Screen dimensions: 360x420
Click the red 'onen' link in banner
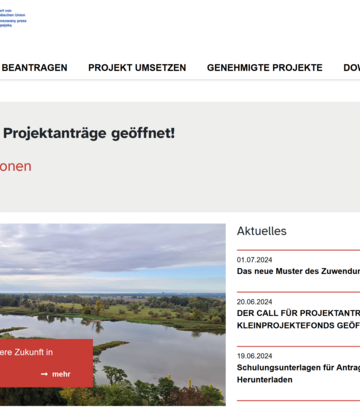[16, 166]
